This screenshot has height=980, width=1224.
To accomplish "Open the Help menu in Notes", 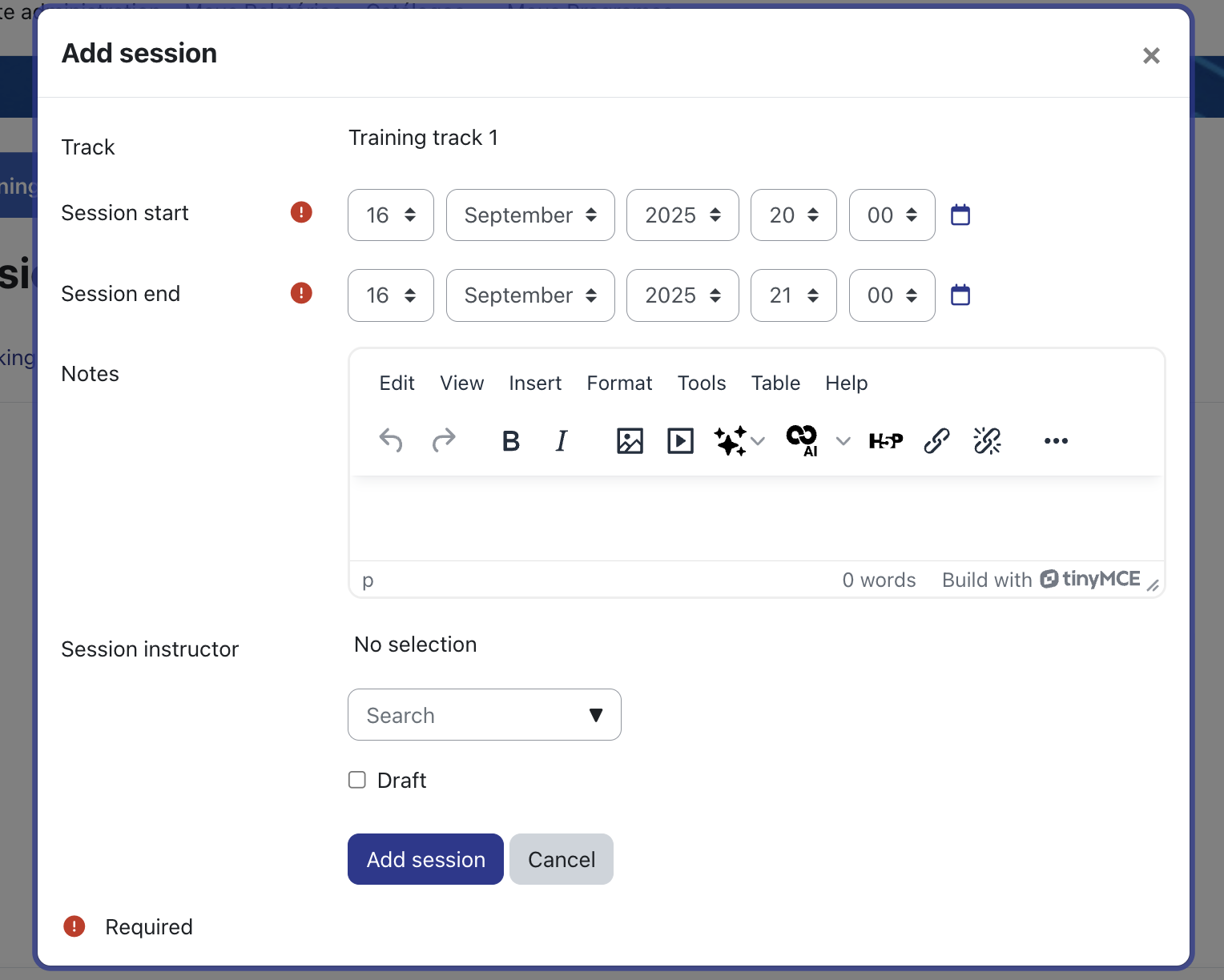I will coord(847,383).
